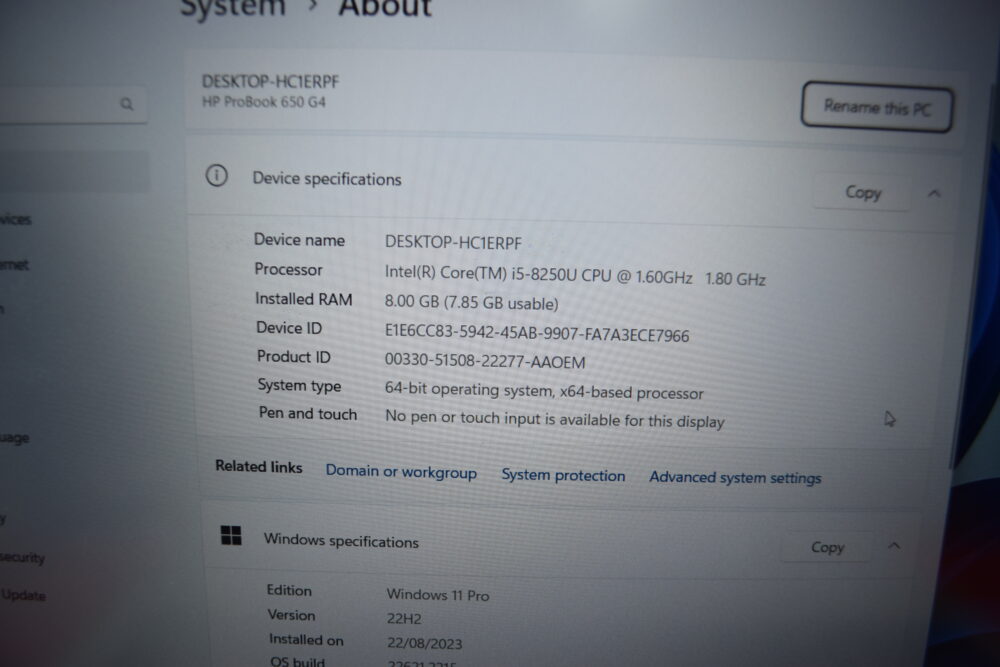Viewport: 1000px width, 667px height.
Task: Select the header text DESKTOP-HC1ERPF above HP ProBook
Action: tap(270, 82)
